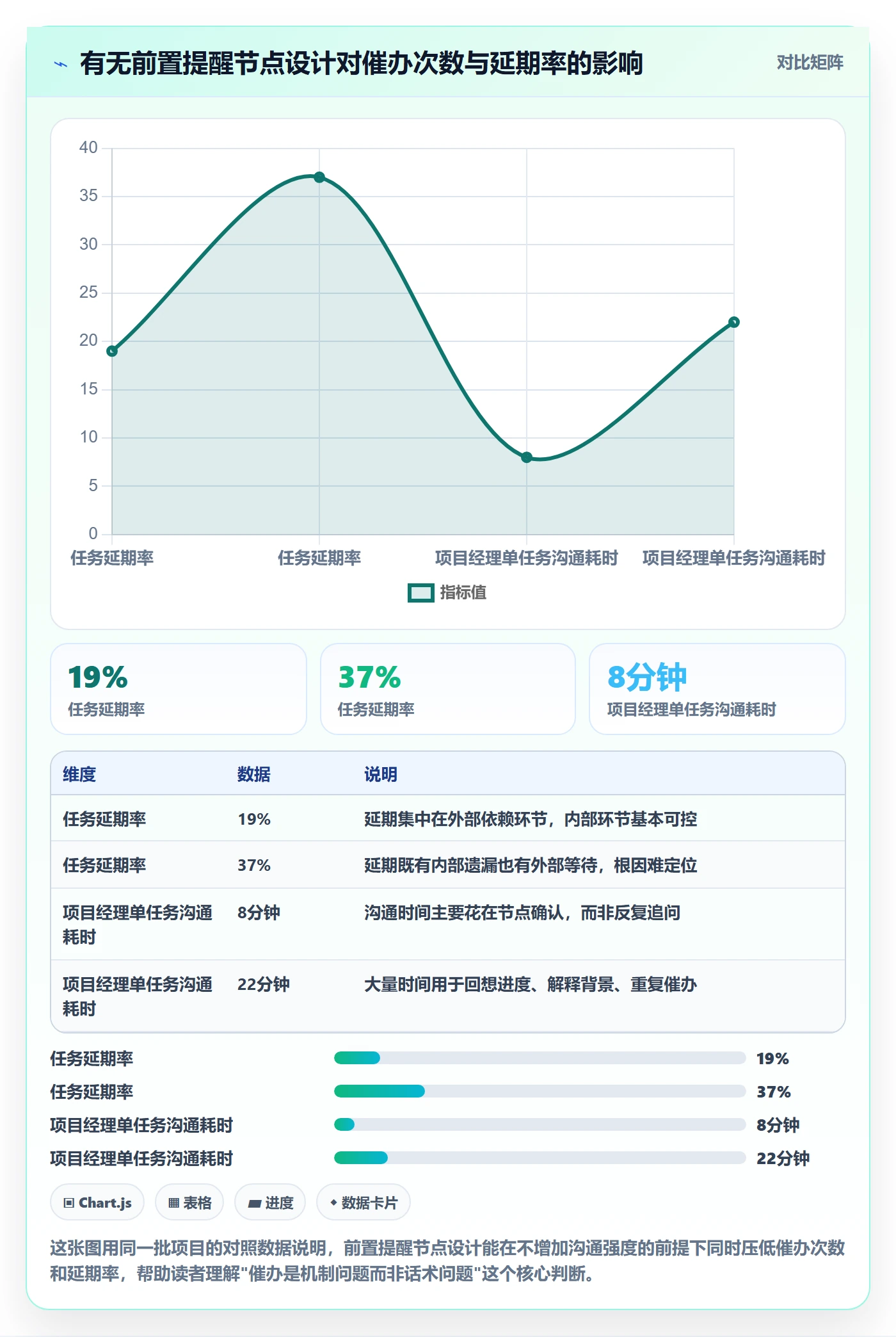The image size is (896, 1337).
Task: Toggle the 指标值 legend color box
Action: (421, 593)
